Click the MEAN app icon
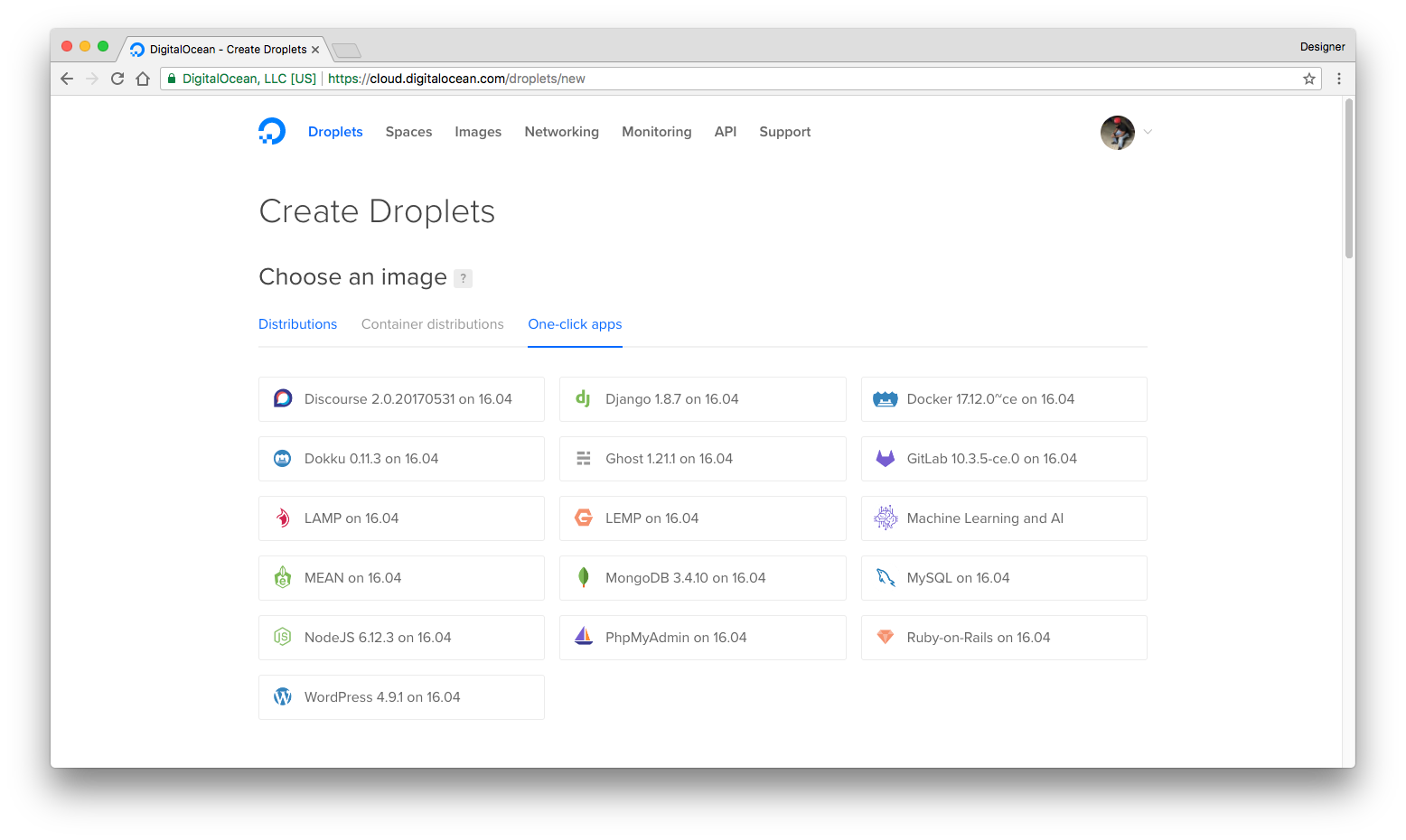This screenshot has width=1406, height=840. [x=283, y=577]
